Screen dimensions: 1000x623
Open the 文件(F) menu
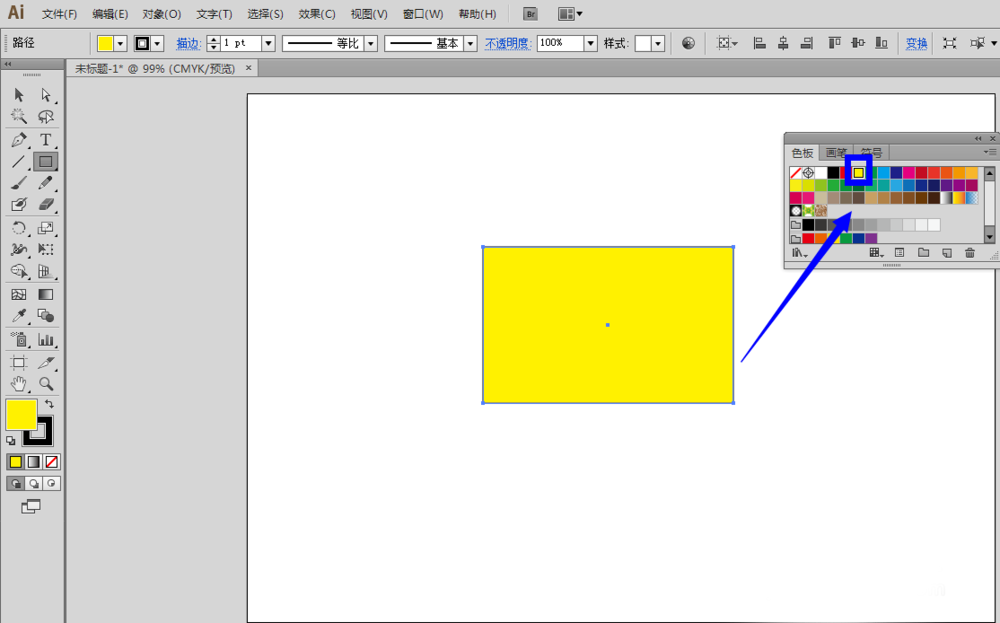[57, 13]
